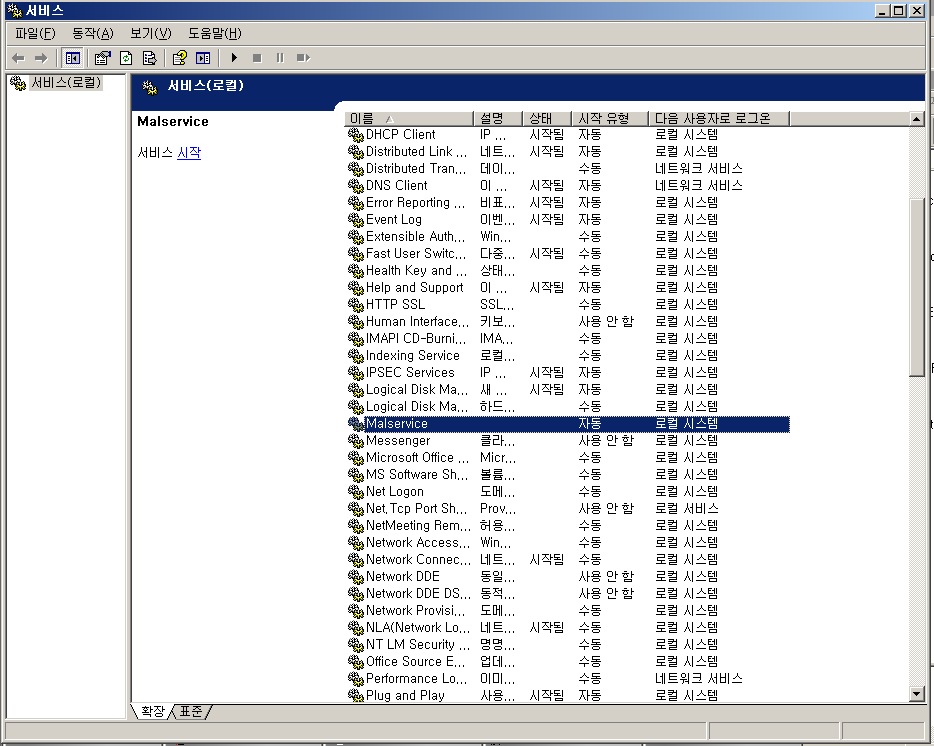934x746 pixels.
Task: Select Microsoft Office ... service row
Action: [568, 458]
